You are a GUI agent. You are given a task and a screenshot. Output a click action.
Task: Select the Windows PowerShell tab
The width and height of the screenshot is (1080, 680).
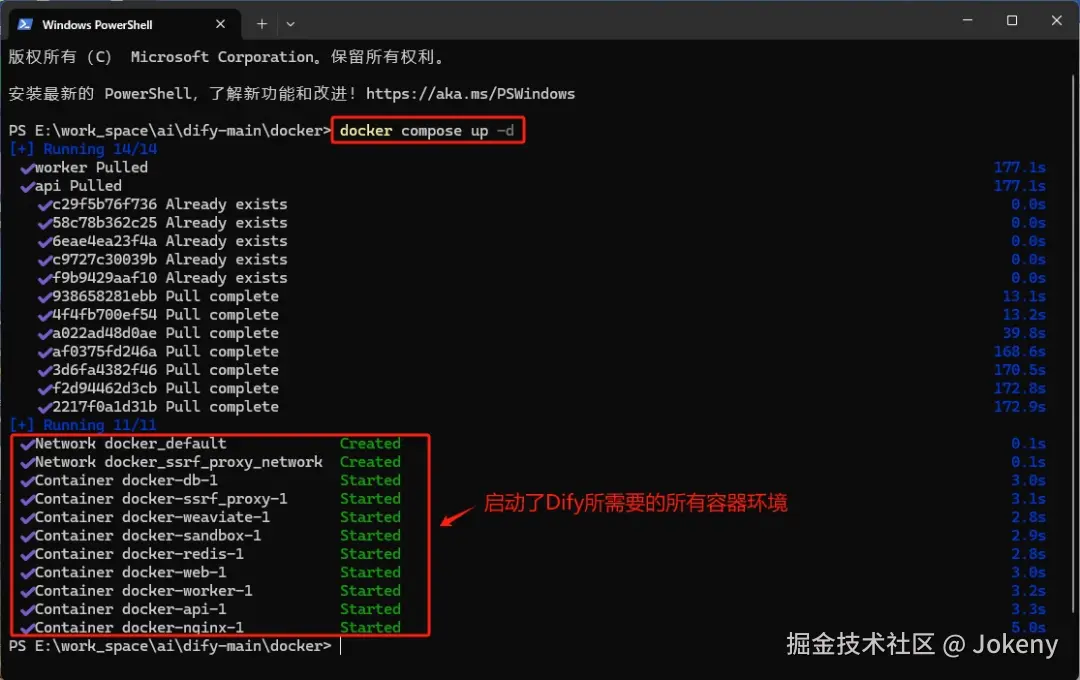pyautogui.click(x=124, y=24)
